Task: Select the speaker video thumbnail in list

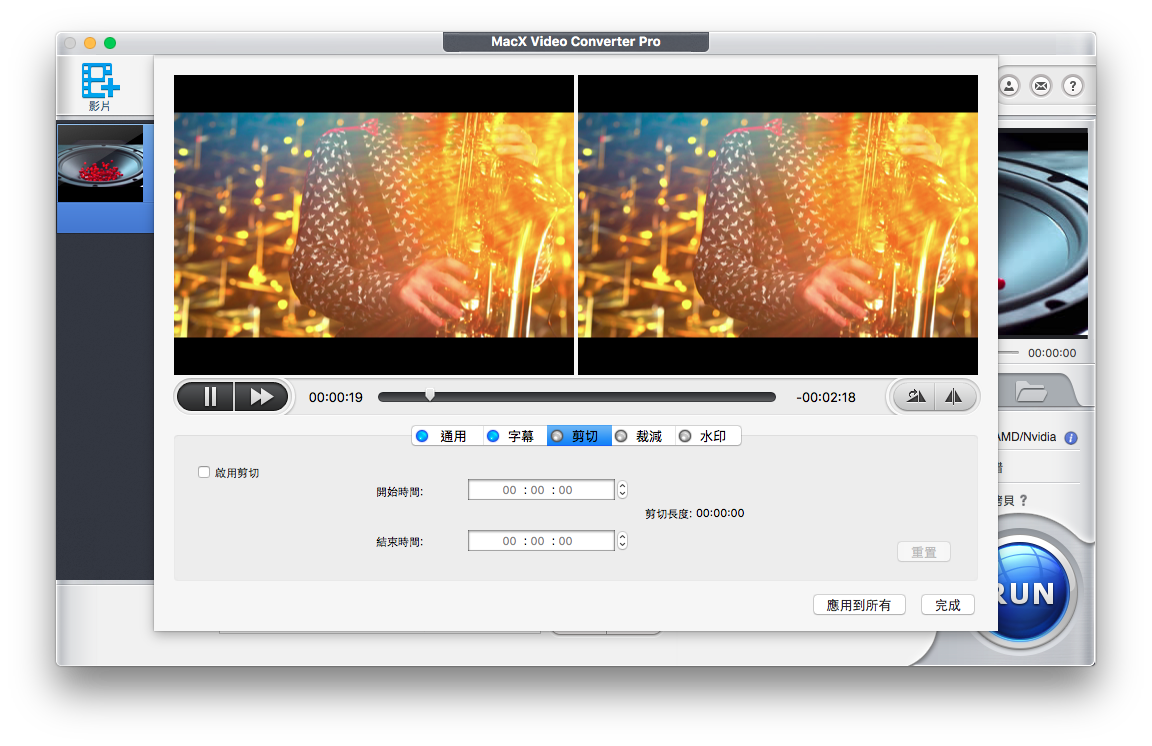Action: pyautogui.click(x=101, y=164)
